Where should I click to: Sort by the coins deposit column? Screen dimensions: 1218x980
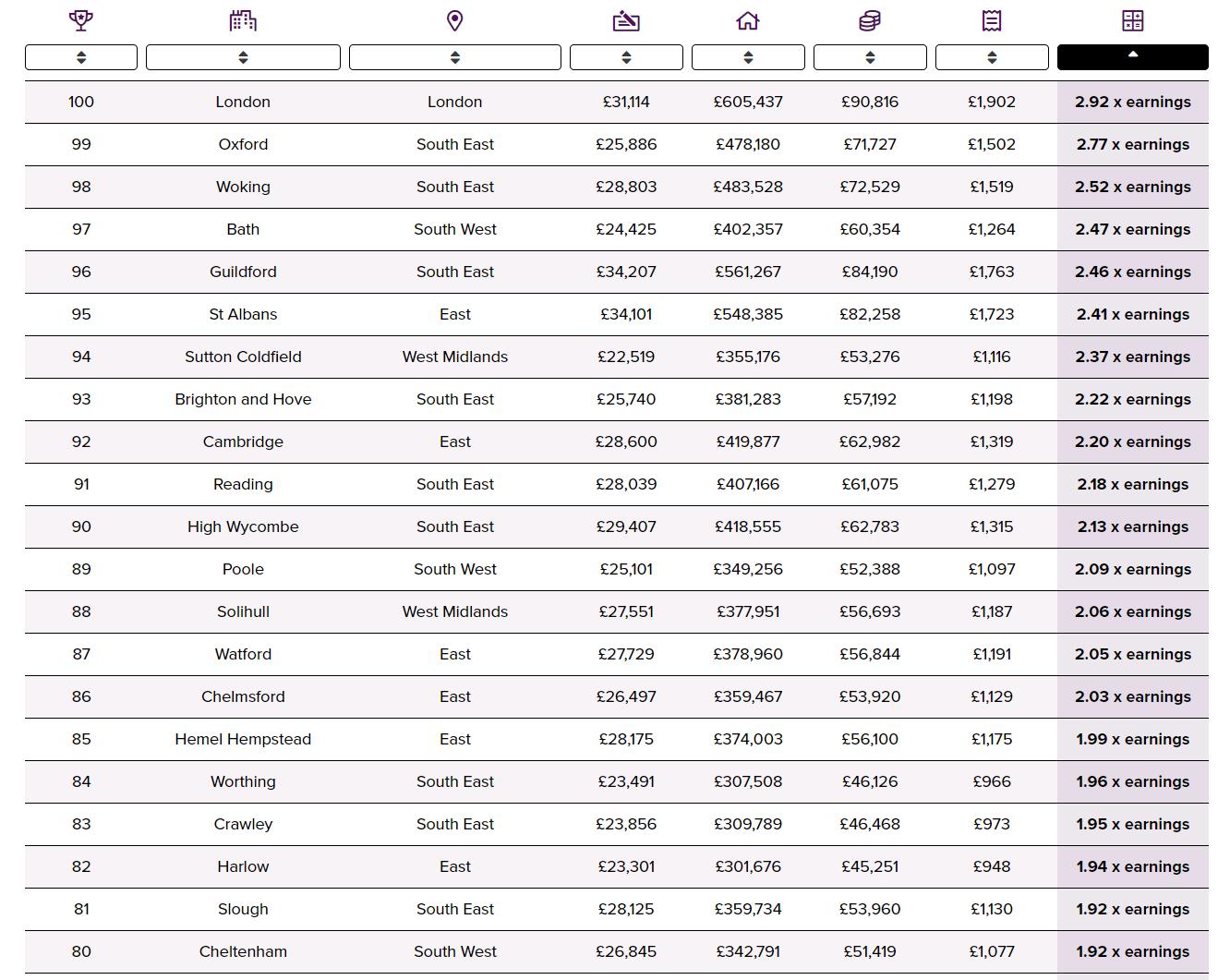(x=870, y=57)
